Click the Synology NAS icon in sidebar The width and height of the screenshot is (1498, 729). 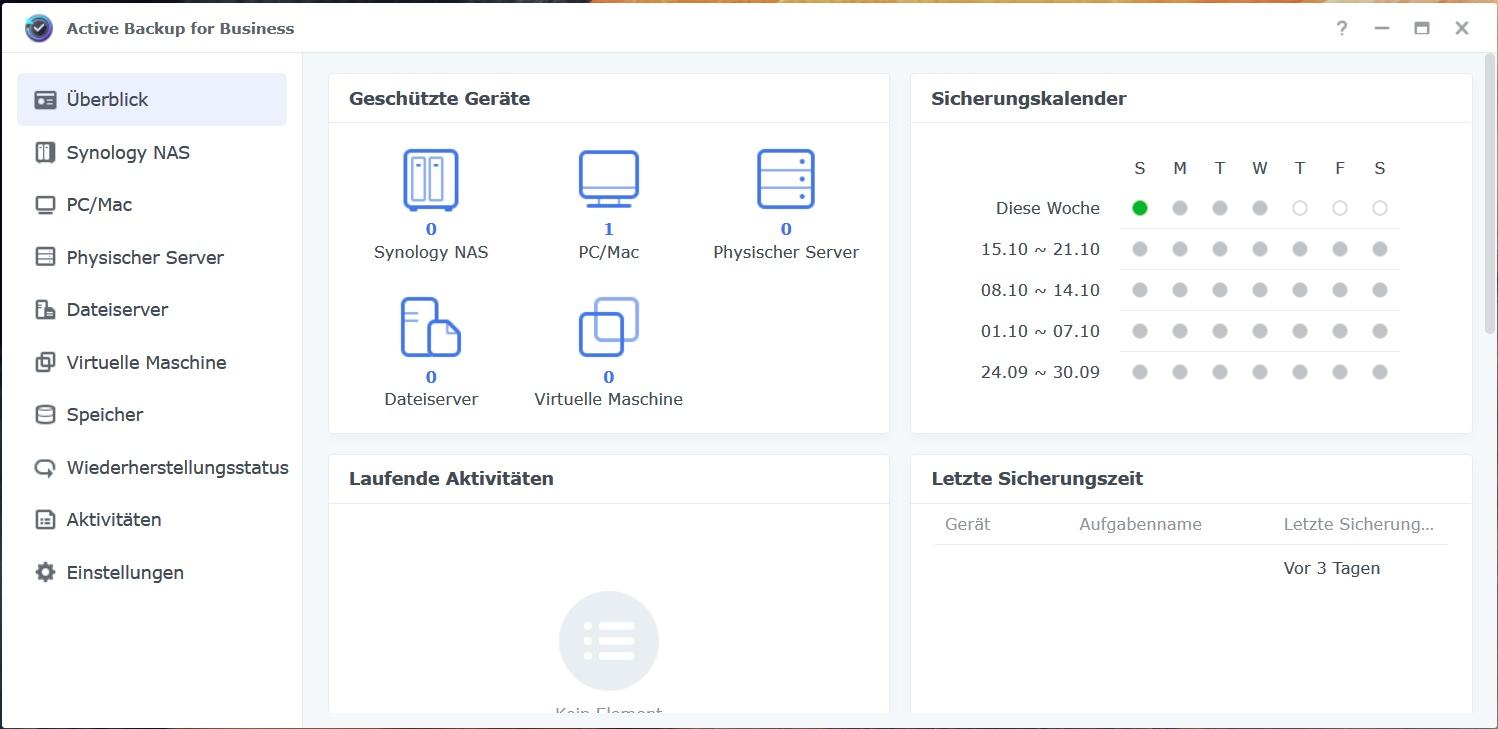[45, 152]
